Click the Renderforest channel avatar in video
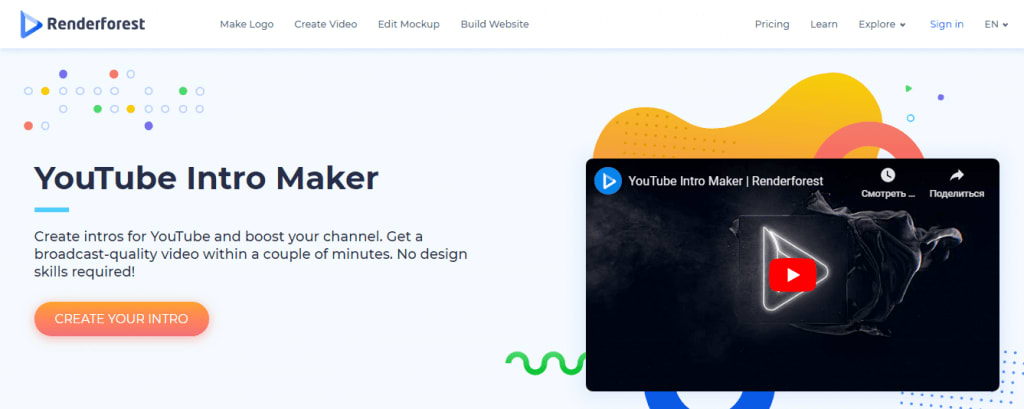This screenshot has width=1024, height=409. pyautogui.click(x=607, y=181)
